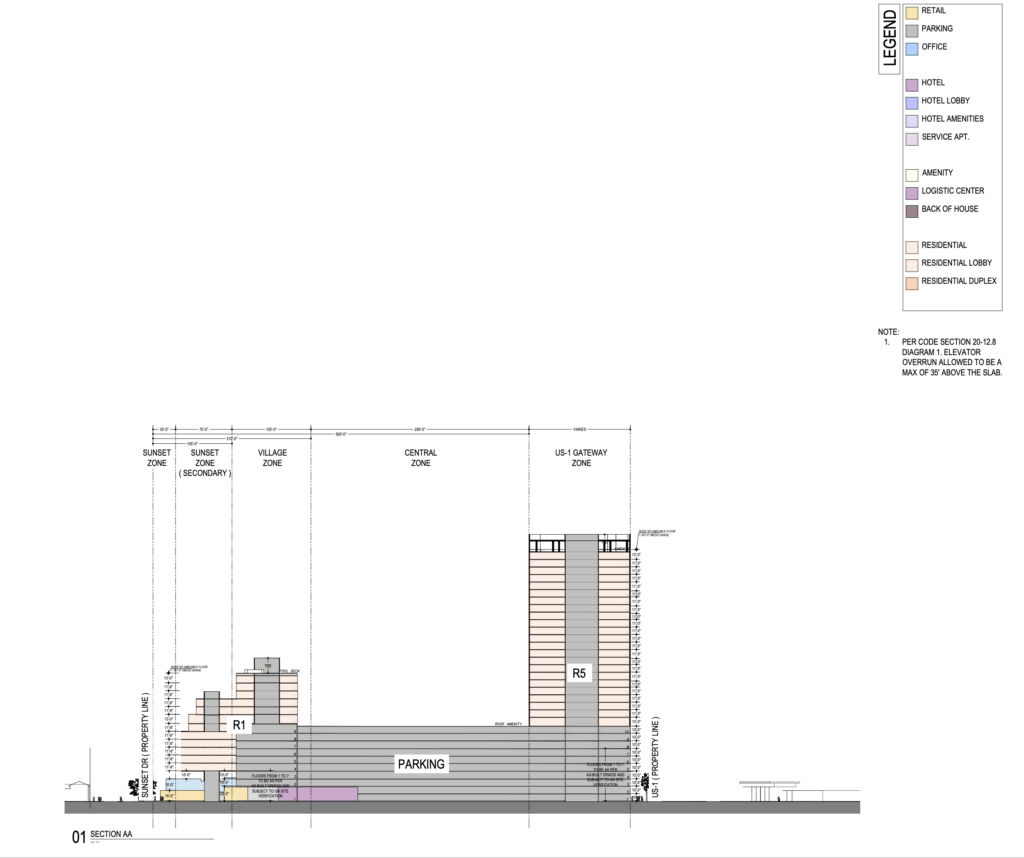Expand the SUNSET ZONE column header
Image resolution: width=1024 pixels, height=858 pixels.
pyautogui.click(x=155, y=456)
